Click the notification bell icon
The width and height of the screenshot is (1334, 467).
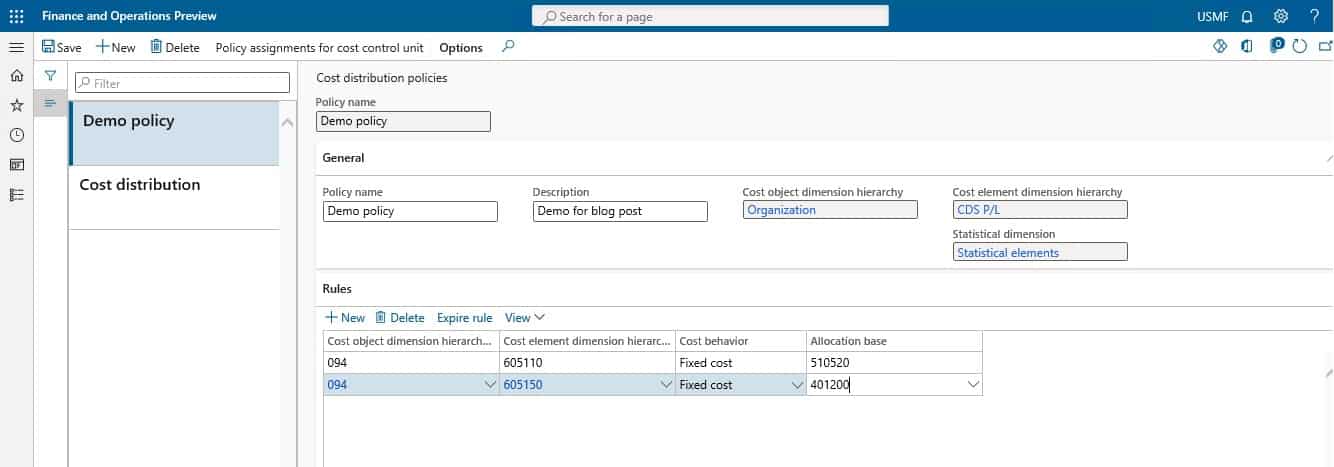[x=1246, y=17]
